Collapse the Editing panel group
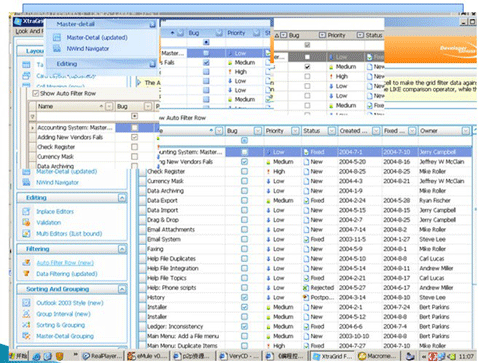The image size is (500, 363). [x=122, y=198]
